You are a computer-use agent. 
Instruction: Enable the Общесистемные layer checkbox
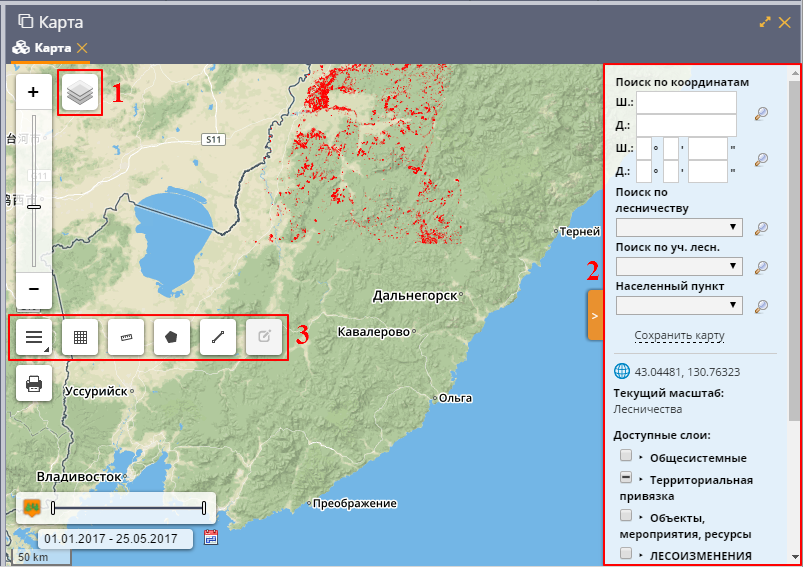(x=626, y=456)
